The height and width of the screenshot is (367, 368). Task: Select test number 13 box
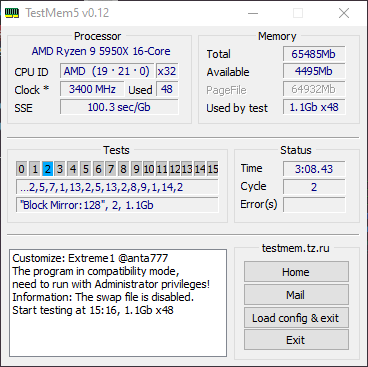(187, 169)
